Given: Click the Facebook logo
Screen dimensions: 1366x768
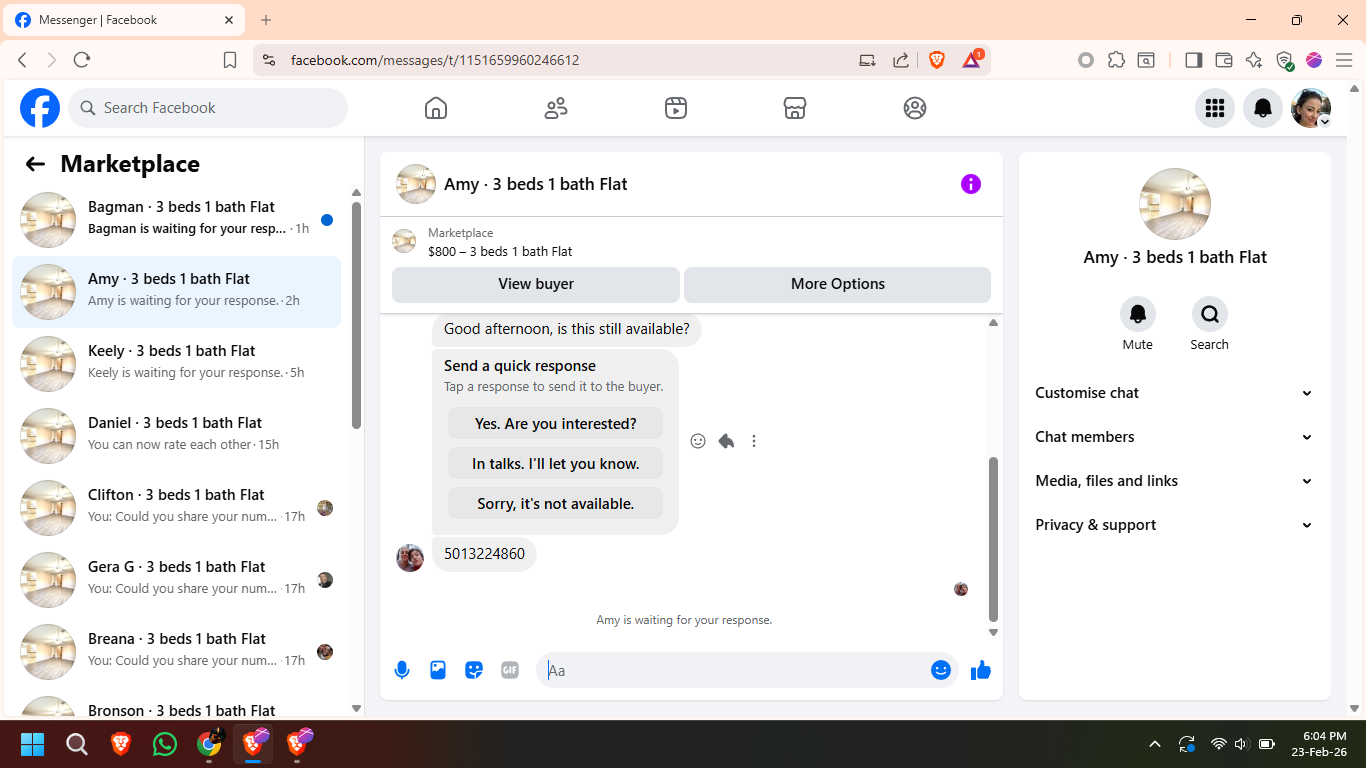Looking at the screenshot, I should [x=40, y=108].
